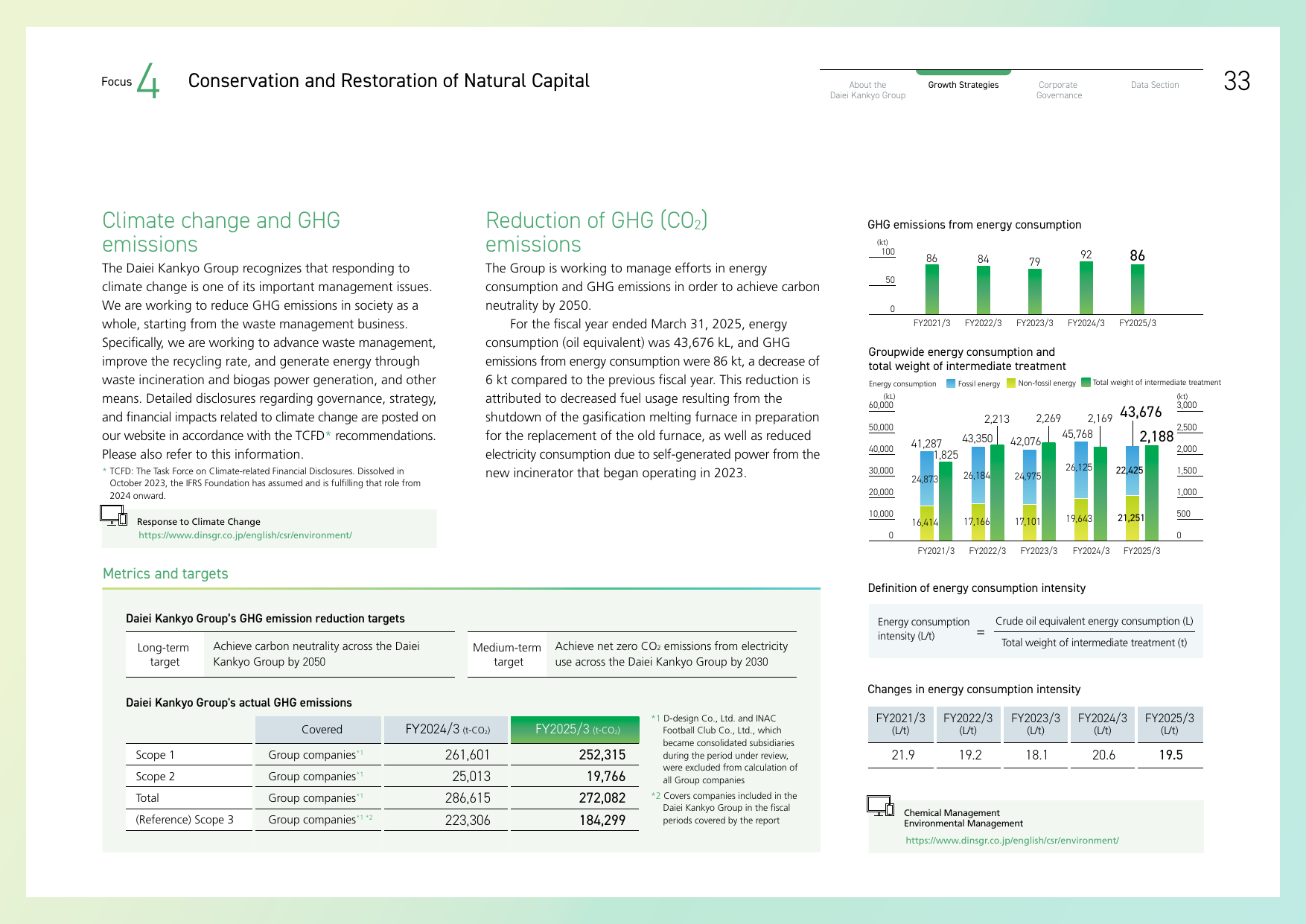Click the Scope 3 reference value 184,299
The image size is (1306, 924).
tap(602, 821)
